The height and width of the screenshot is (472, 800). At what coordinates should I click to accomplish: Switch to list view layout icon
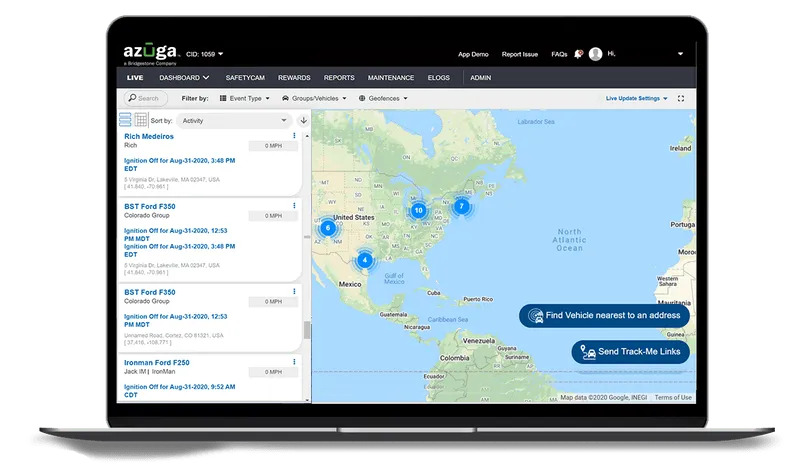coord(126,120)
